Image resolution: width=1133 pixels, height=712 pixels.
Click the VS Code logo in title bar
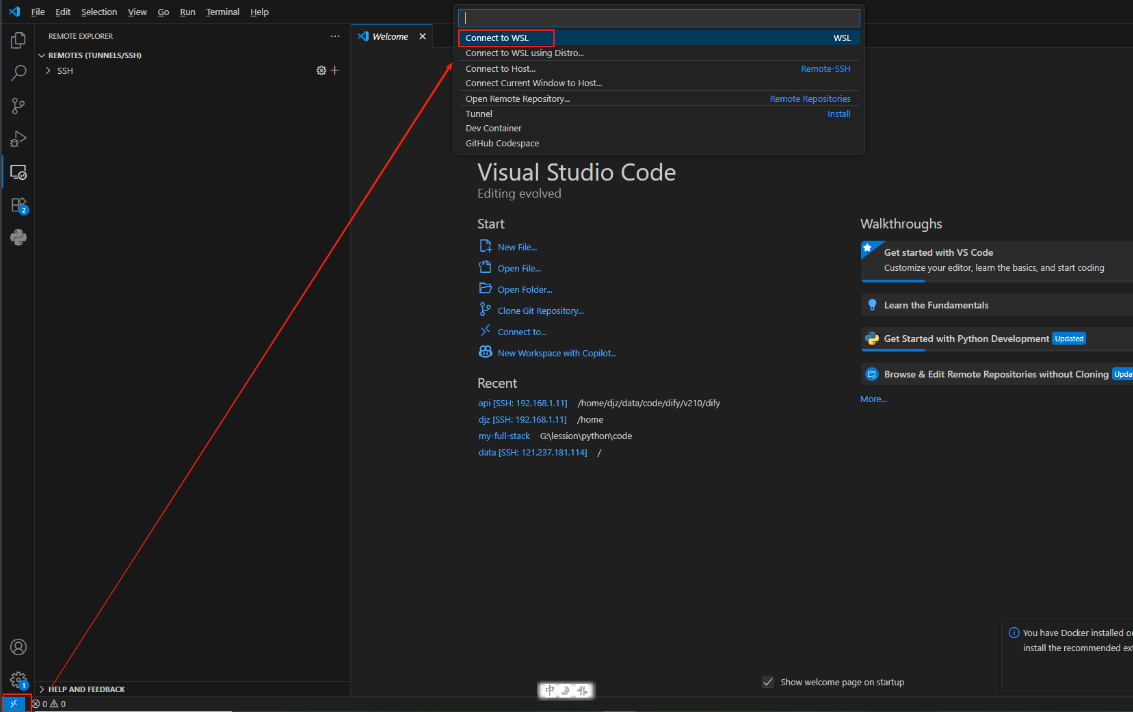(14, 12)
